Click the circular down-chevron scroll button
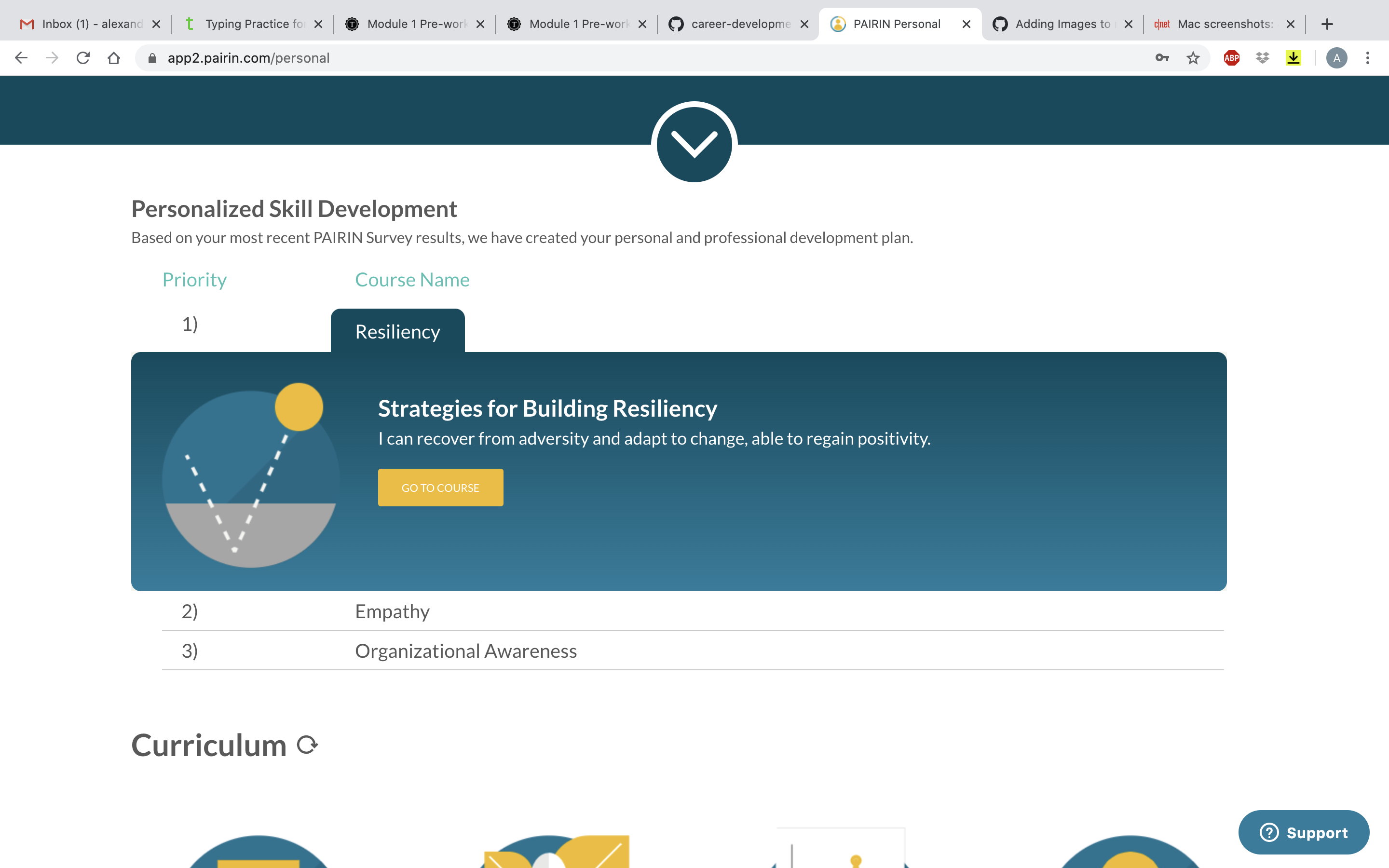This screenshot has width=1389, height=868. click(x=694, y=142)
